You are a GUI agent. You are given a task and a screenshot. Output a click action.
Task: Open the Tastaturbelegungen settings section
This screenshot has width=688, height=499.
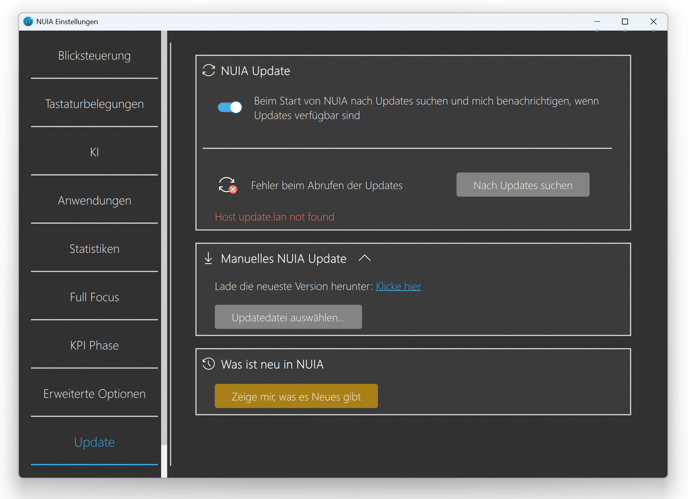click(x=94, y=104)
